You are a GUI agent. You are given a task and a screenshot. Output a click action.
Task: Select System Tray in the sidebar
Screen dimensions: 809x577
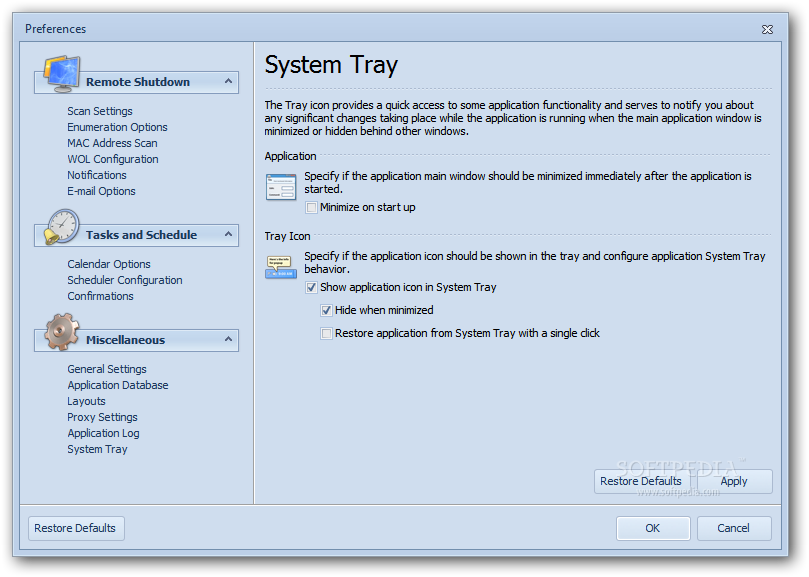97,449
